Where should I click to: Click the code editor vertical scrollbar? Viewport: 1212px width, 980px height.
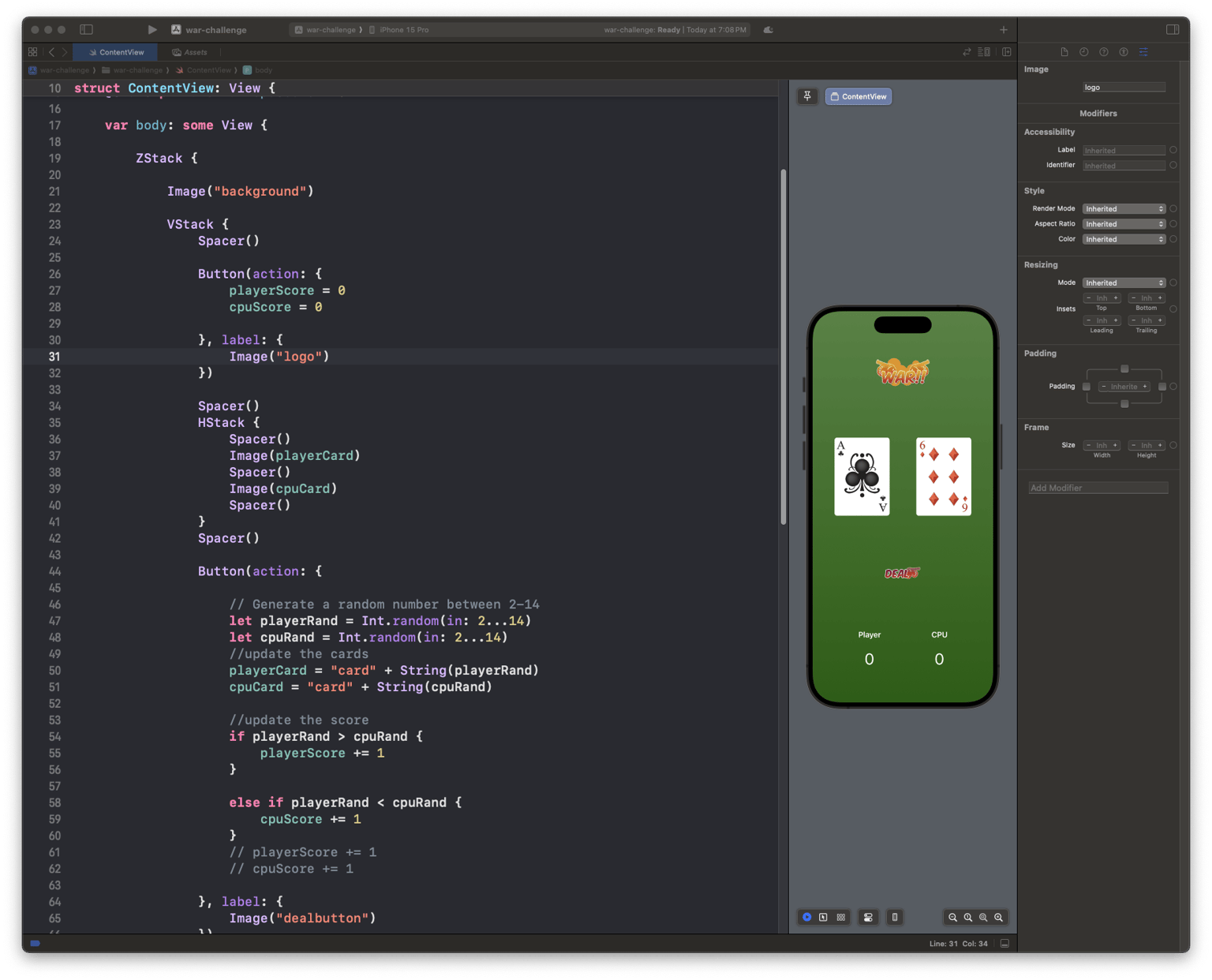[x=783, y=346]
